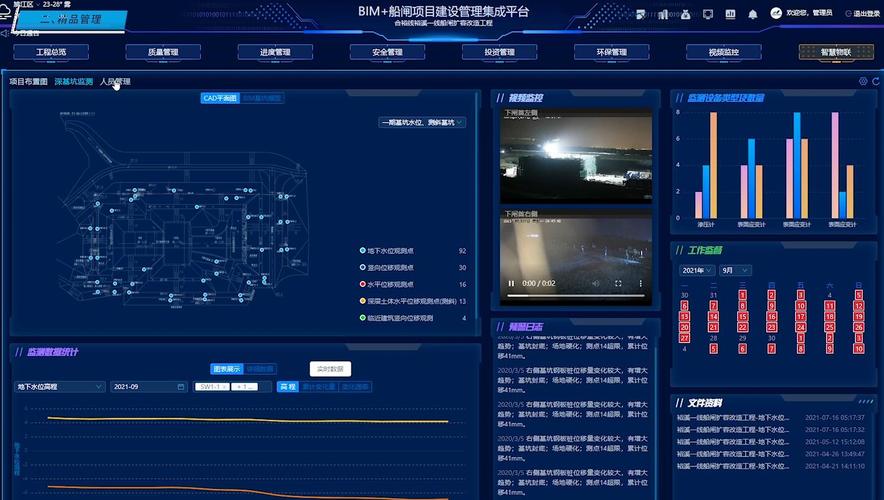Open the 投资管理 menu
Image resolution: width=884 pixels, height=500 pixels.
coord(500,52)
